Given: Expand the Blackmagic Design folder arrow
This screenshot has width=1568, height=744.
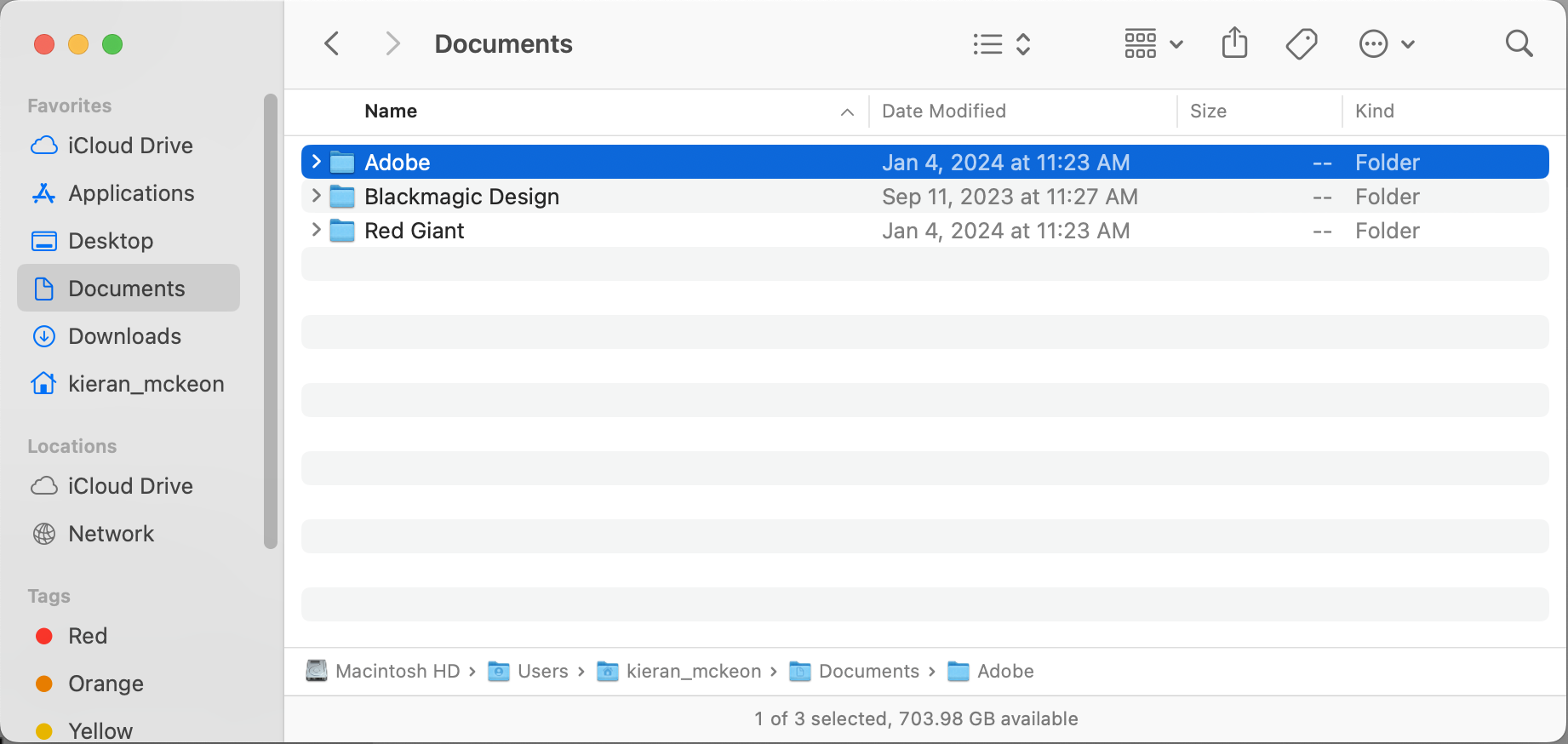Looking at the screenshot, I should click(316, 196).
